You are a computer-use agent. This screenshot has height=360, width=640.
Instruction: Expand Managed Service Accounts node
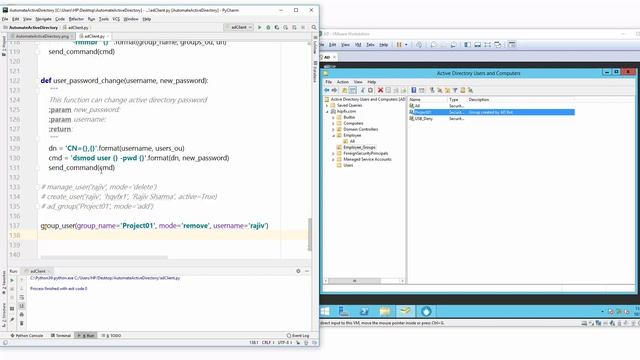tap(333, 160)
